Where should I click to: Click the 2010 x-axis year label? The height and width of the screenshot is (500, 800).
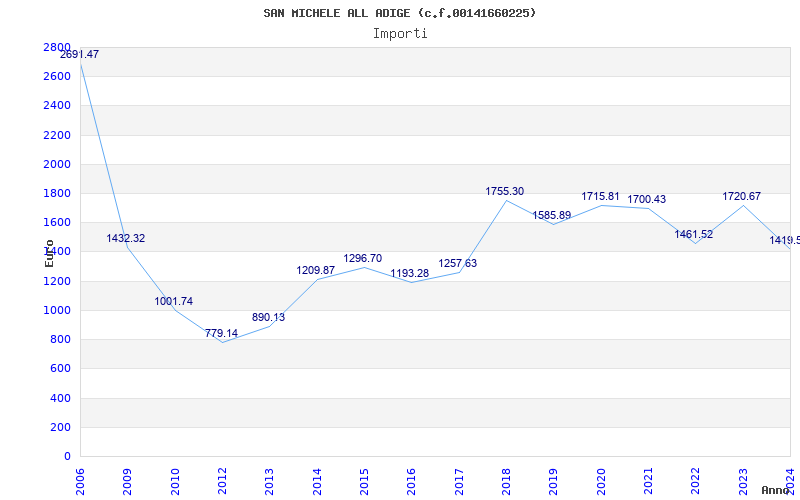coord(175,482)
